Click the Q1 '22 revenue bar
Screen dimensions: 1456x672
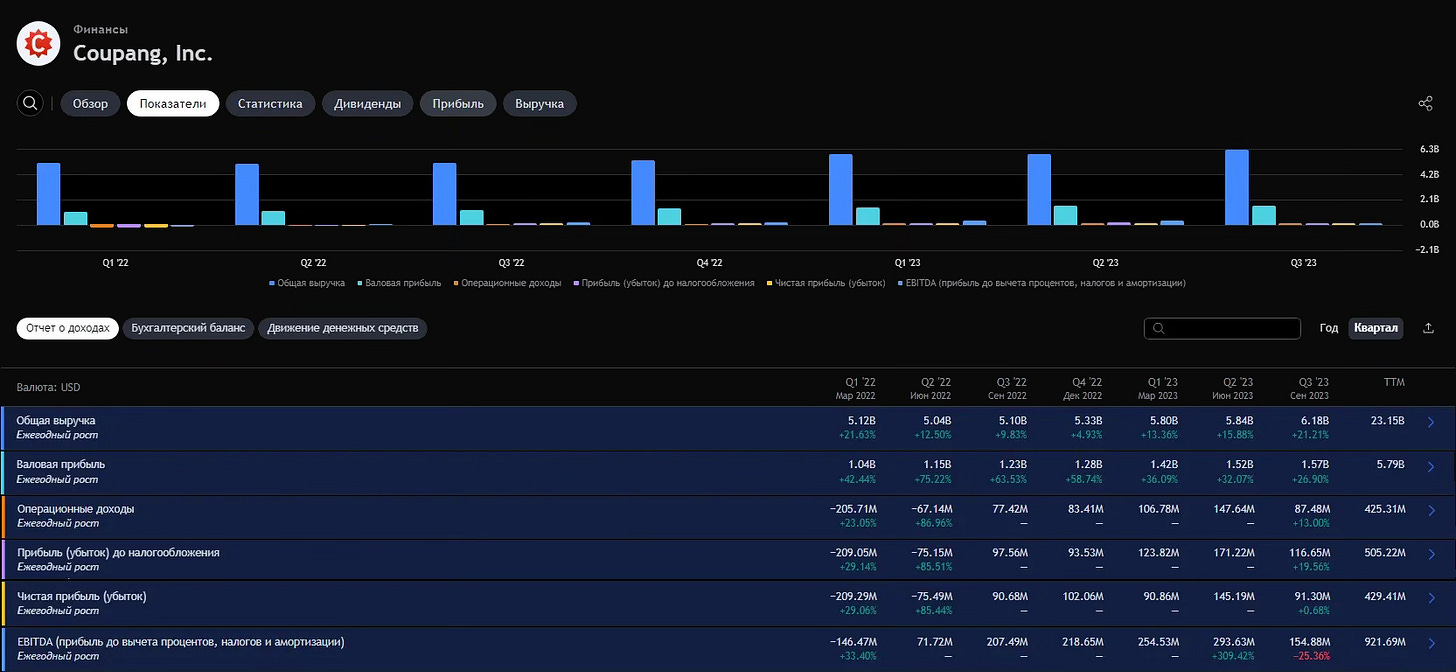(48, 194)
